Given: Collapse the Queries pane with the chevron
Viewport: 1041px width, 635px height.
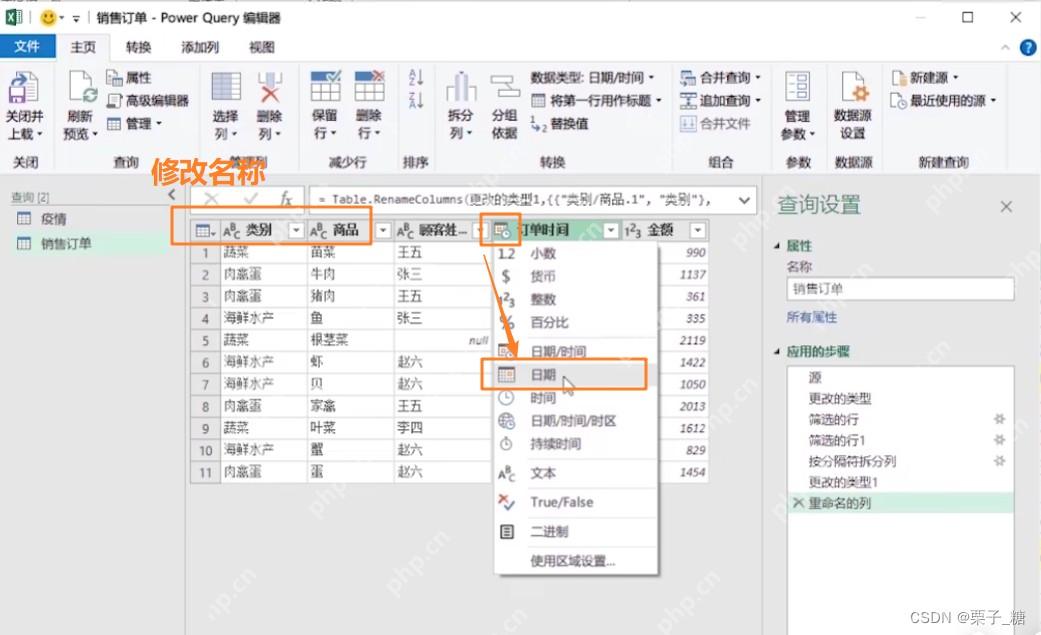Looking at the screenshot, I should pos(172,195).
